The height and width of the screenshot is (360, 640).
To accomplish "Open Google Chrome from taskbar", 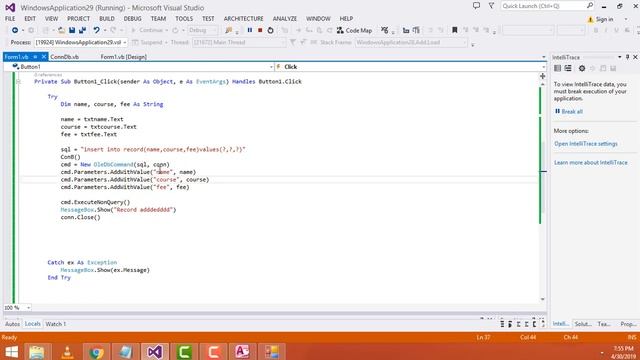I will click(x=96, y=351).
